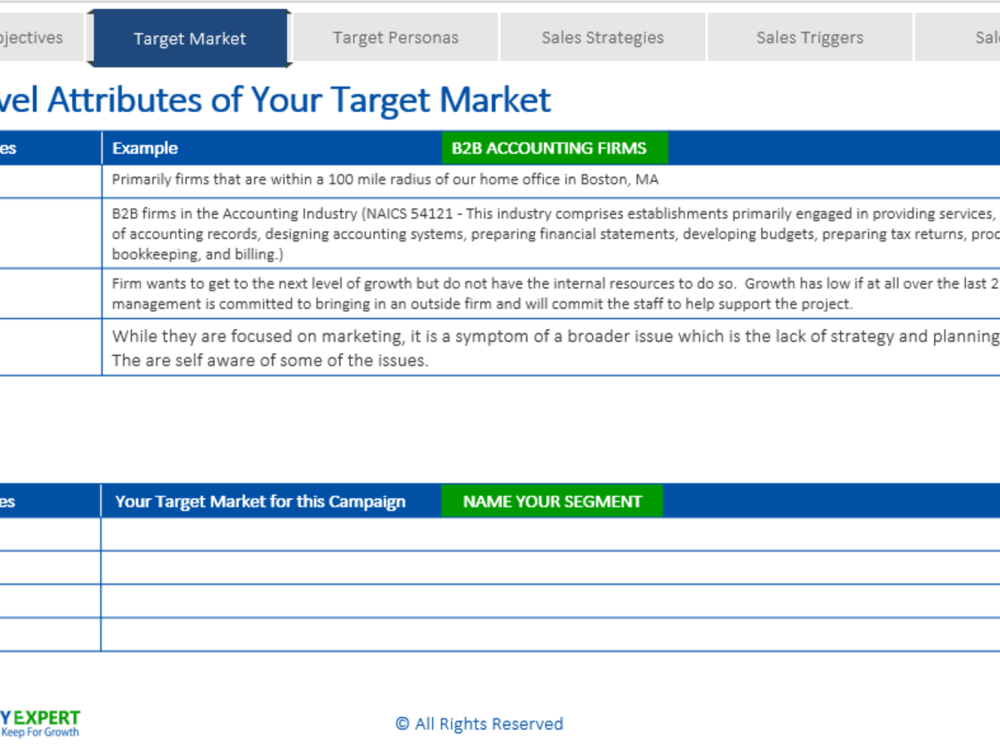Click the fourth empty target market row
The width and height of the screenshot is (1000, 750).
click(550, 635)
